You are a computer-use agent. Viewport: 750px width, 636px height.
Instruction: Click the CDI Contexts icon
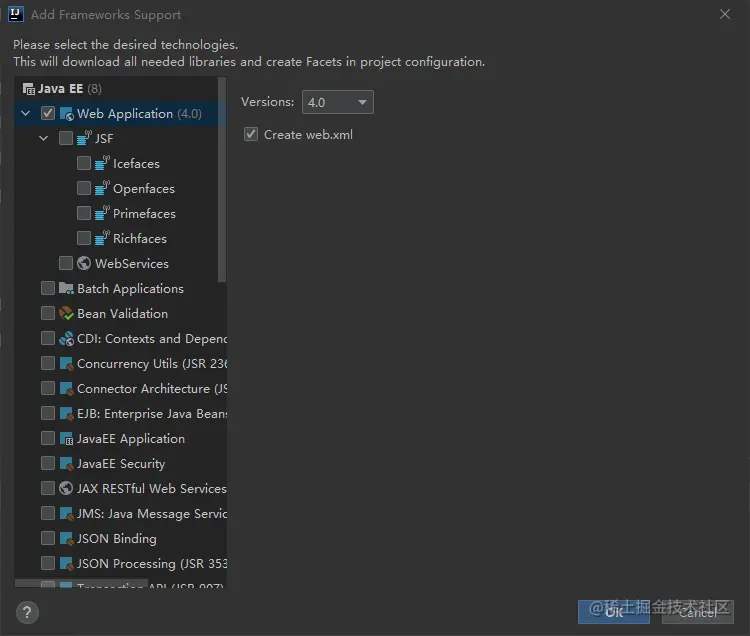[66, 338]
